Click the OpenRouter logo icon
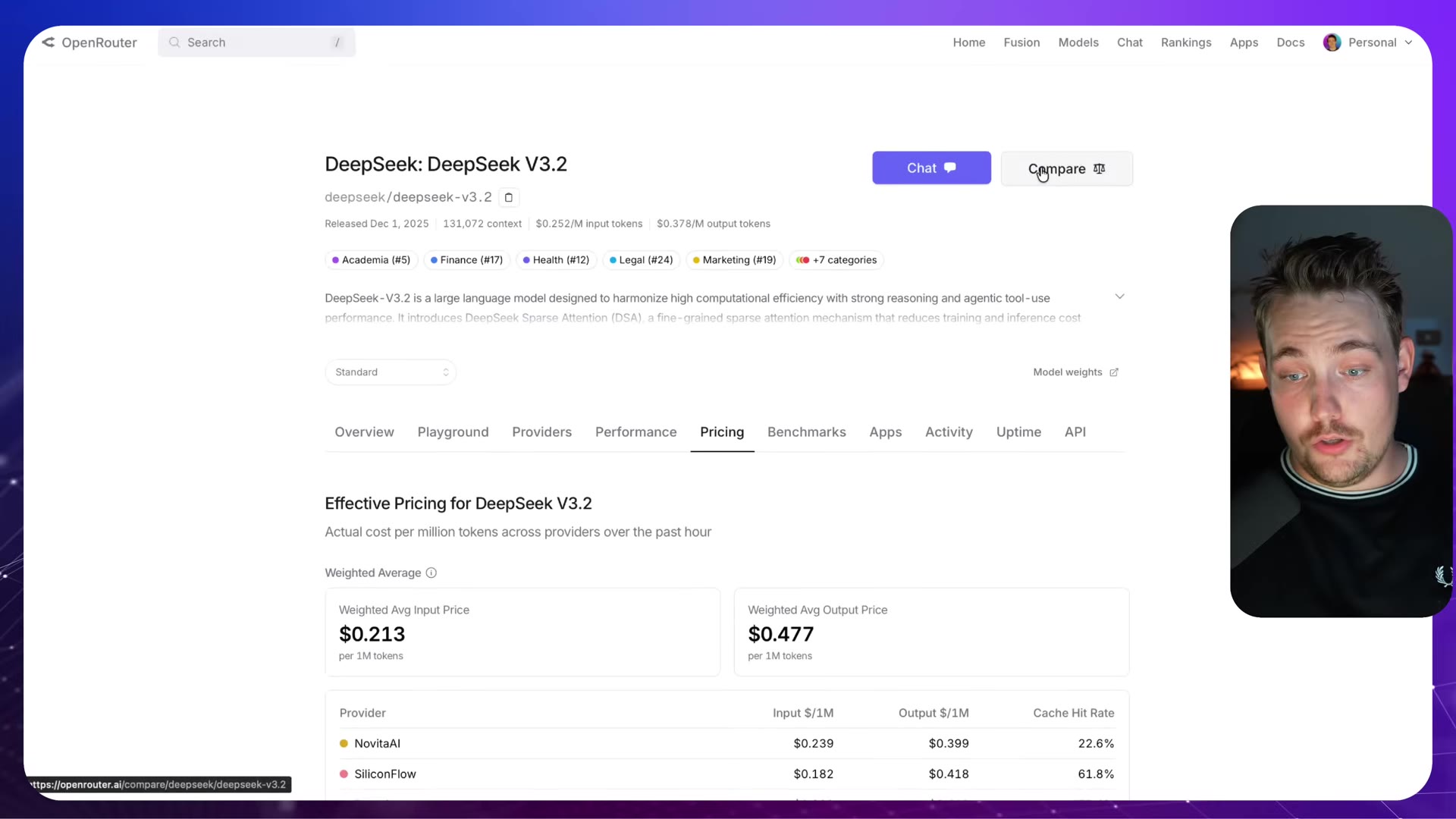The image size is (1456, 819). click(x=49, y=42)
